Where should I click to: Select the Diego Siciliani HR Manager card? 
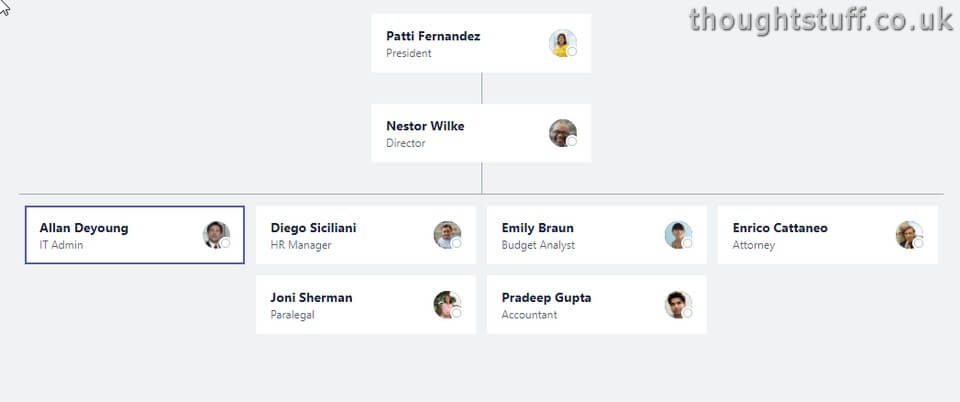[x=366, y=235]
